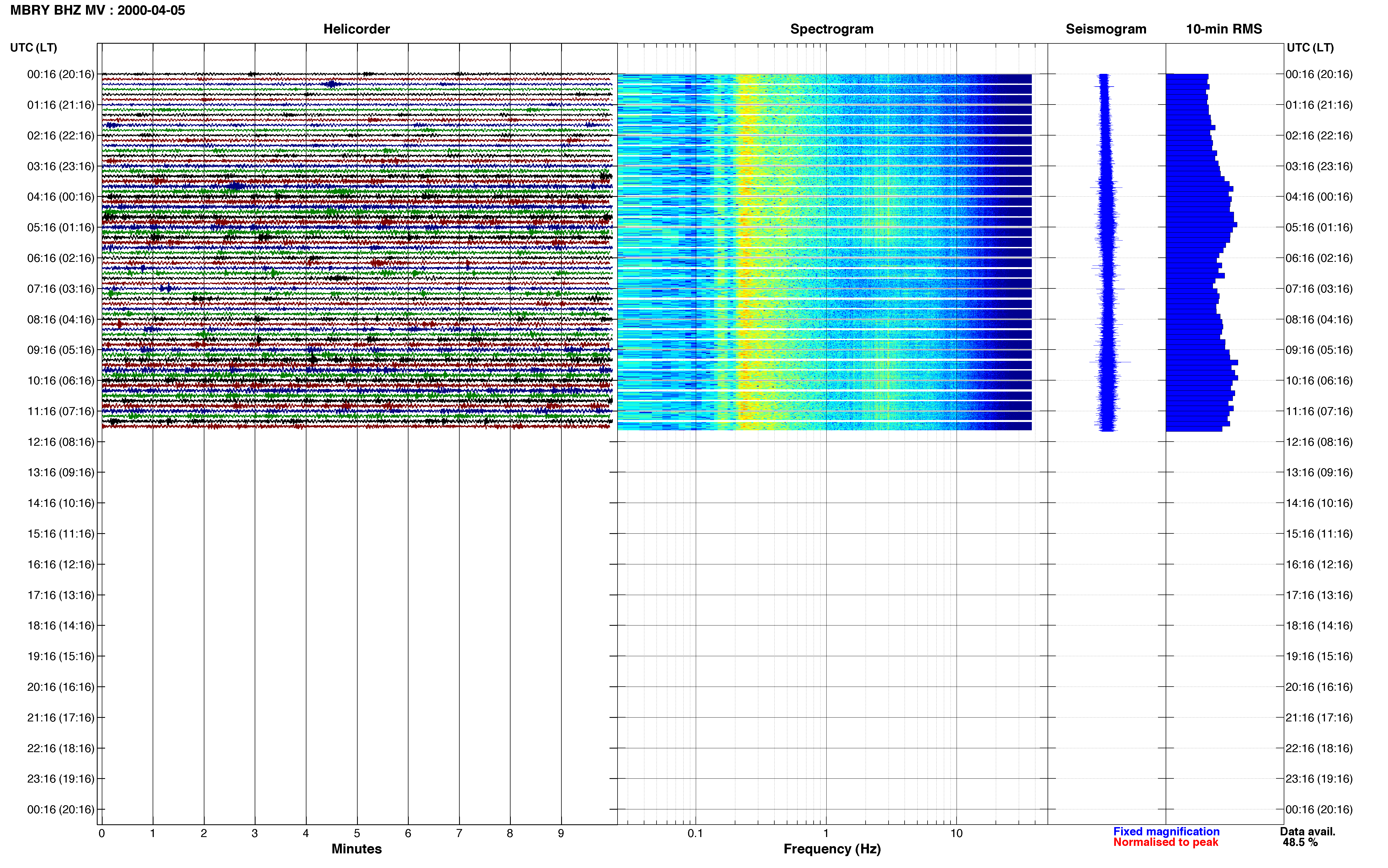Select frequency tick label '10' on spectrogram axis
The image size is (1388, 868).
[956, 833]
